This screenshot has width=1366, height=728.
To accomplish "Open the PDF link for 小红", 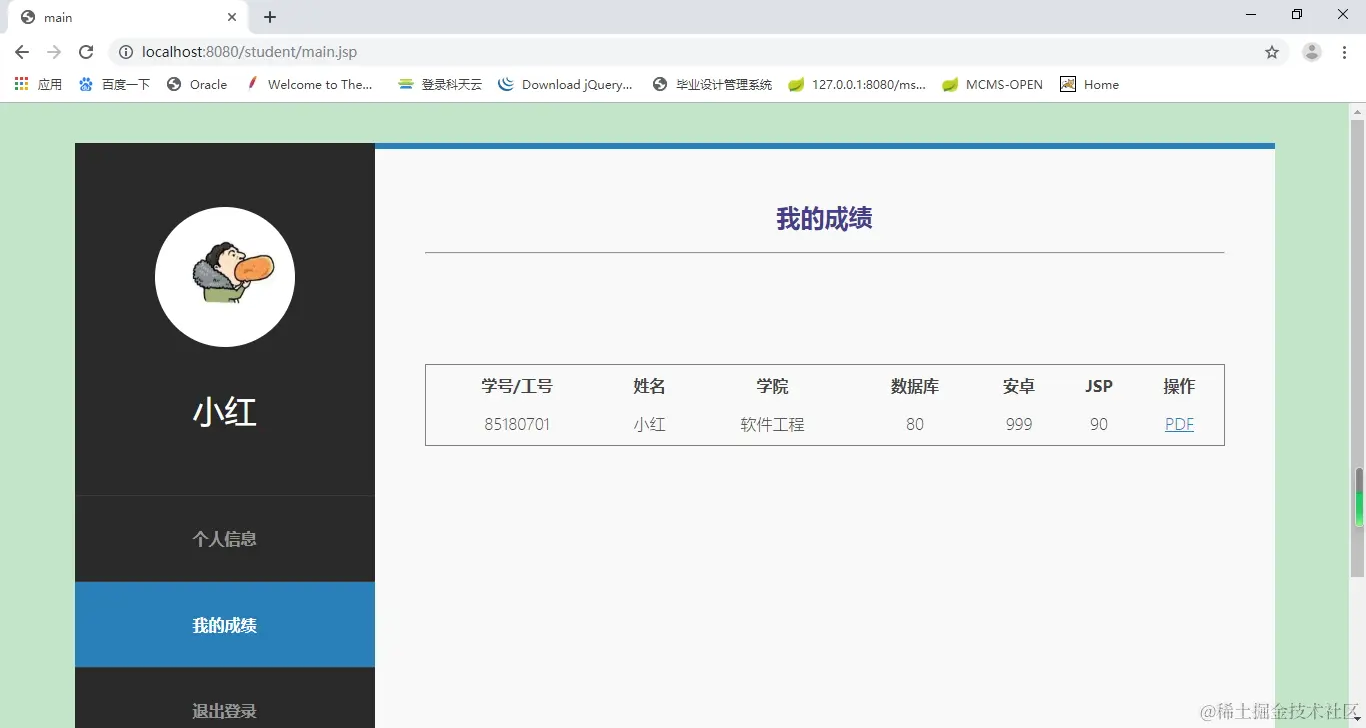I will click(x=1179, y=424).
